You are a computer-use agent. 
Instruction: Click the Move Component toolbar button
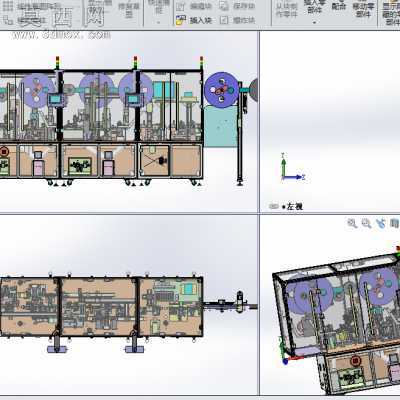(x=363, y=9)
